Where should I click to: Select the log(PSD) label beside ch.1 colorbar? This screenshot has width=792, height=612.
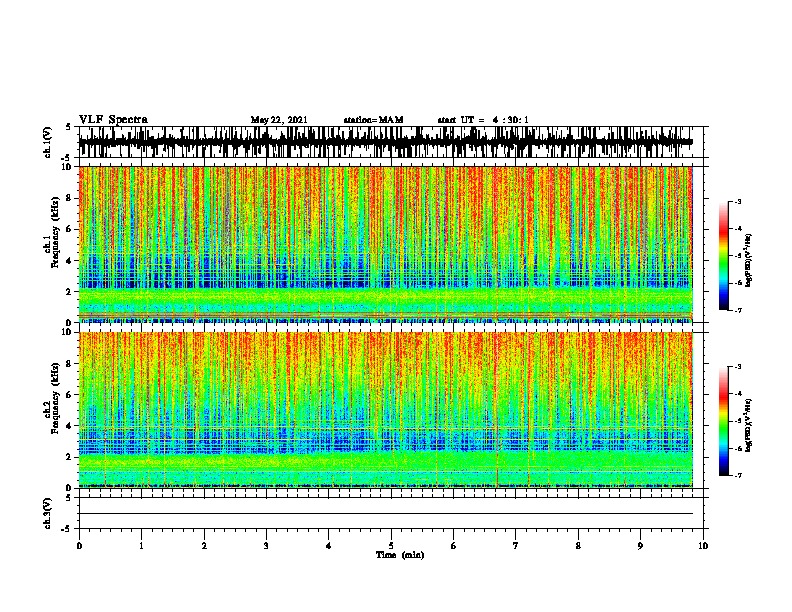(x=748, y=261)
